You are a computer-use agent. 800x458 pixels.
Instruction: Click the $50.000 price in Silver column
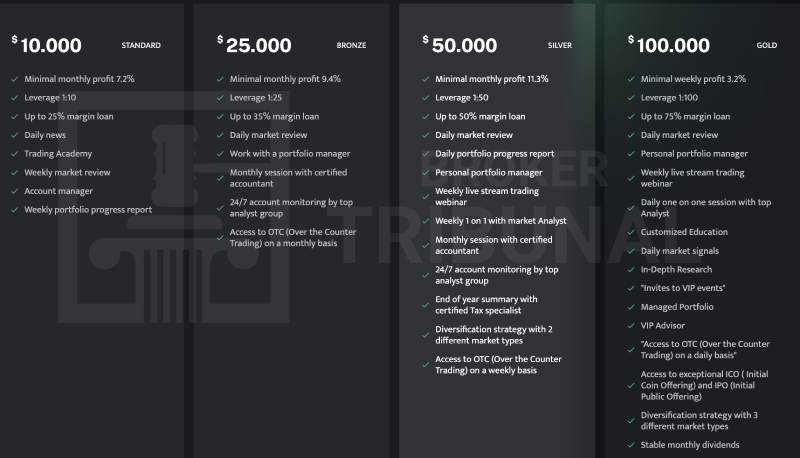point(460,45)
